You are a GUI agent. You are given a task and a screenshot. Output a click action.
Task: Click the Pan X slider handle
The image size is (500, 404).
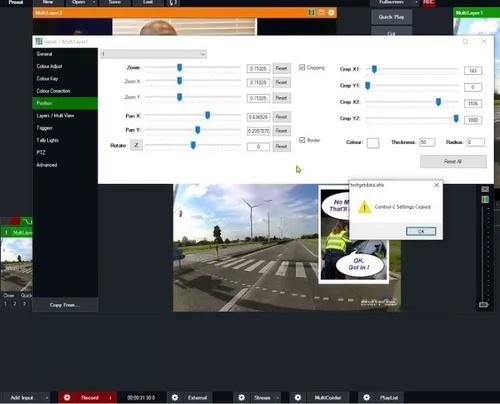point(207,115)
